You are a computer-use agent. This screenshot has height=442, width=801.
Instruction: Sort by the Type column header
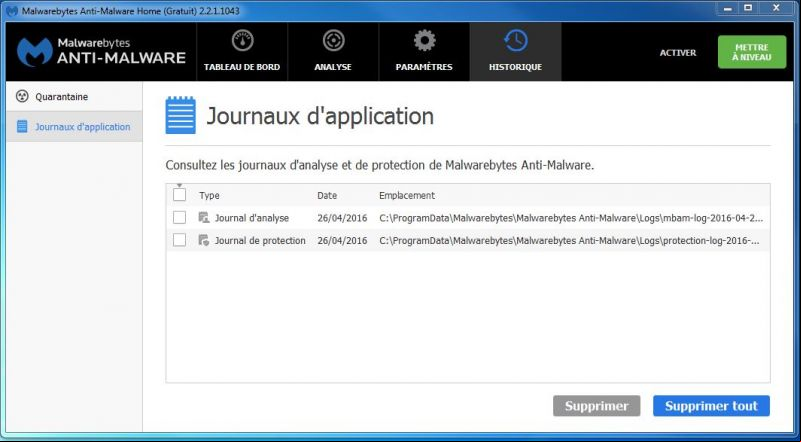[x=209, y=195]
